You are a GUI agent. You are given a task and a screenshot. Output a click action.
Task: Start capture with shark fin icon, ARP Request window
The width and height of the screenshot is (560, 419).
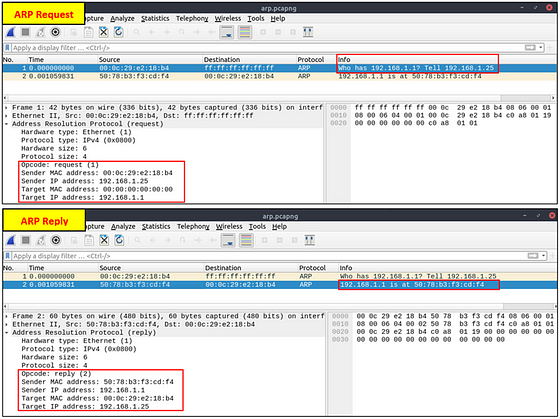[x=11, y=33]
